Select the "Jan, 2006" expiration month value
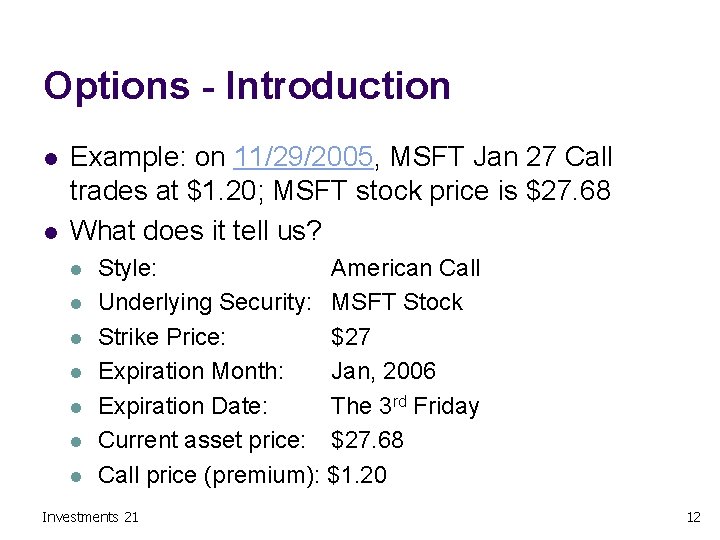 click(383, 371)
